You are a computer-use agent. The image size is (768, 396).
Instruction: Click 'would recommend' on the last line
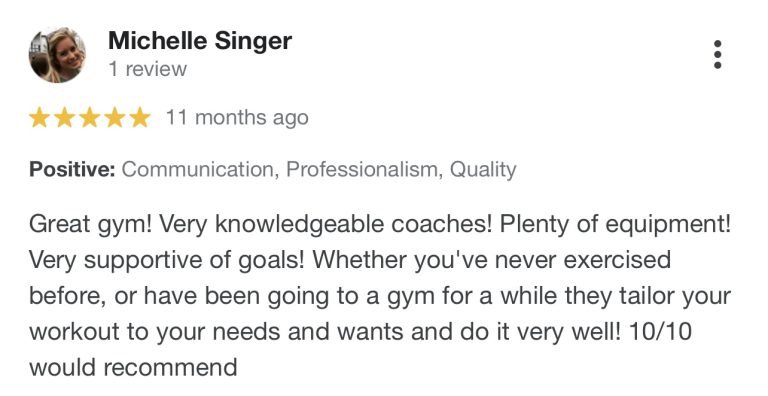point(133,368)
